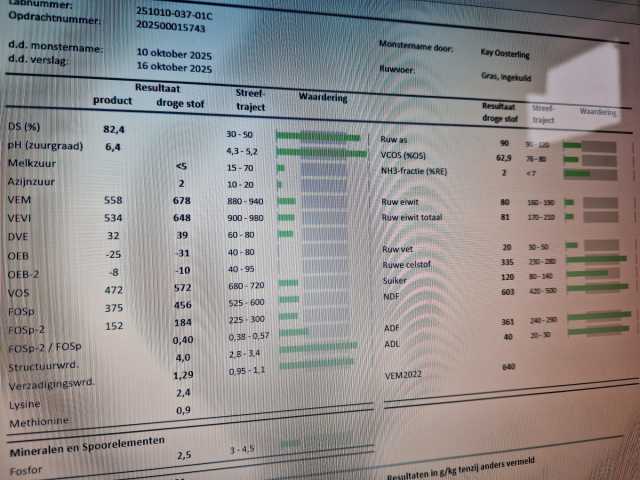Click the Ruwvoer value Gras, ingekuild
This screenshot has height=480, width=640.
pyautogui.click(x=506, y=76)
